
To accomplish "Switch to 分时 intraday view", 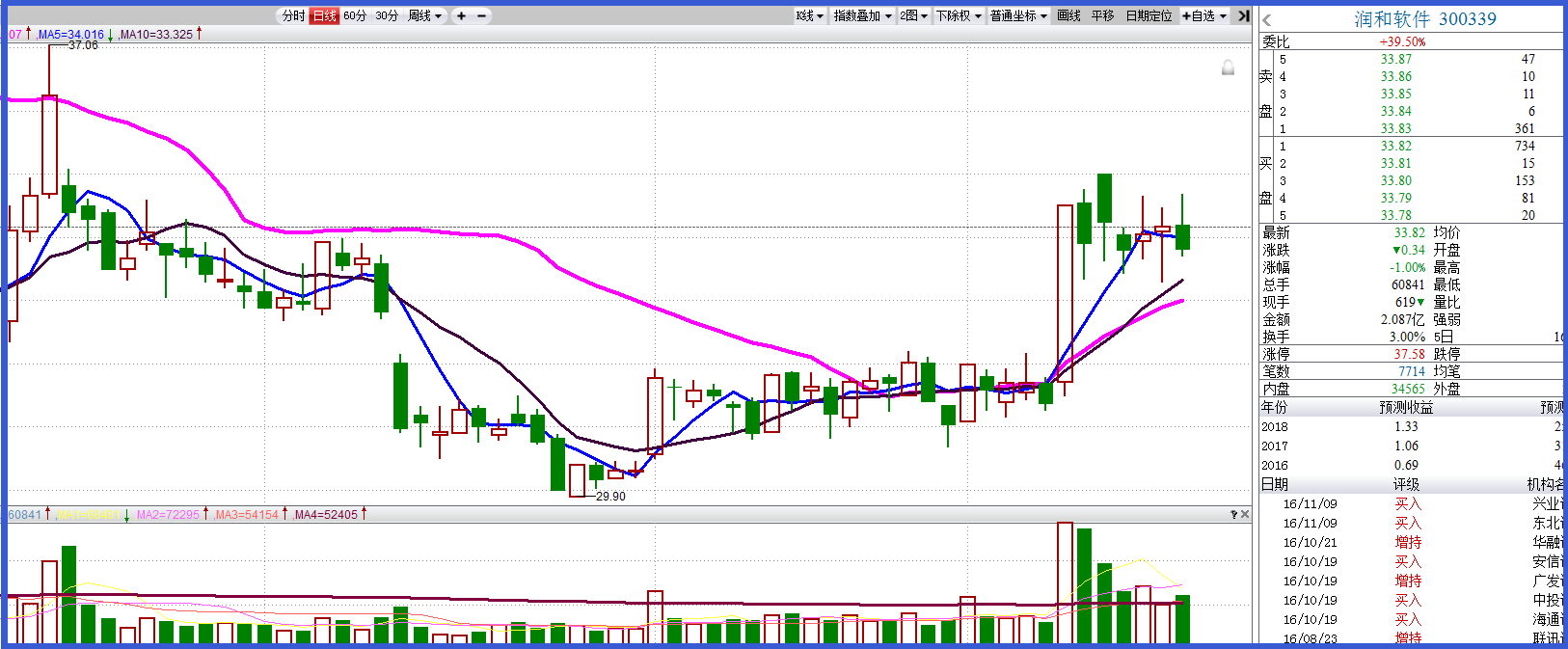I will tap(293, 15).
